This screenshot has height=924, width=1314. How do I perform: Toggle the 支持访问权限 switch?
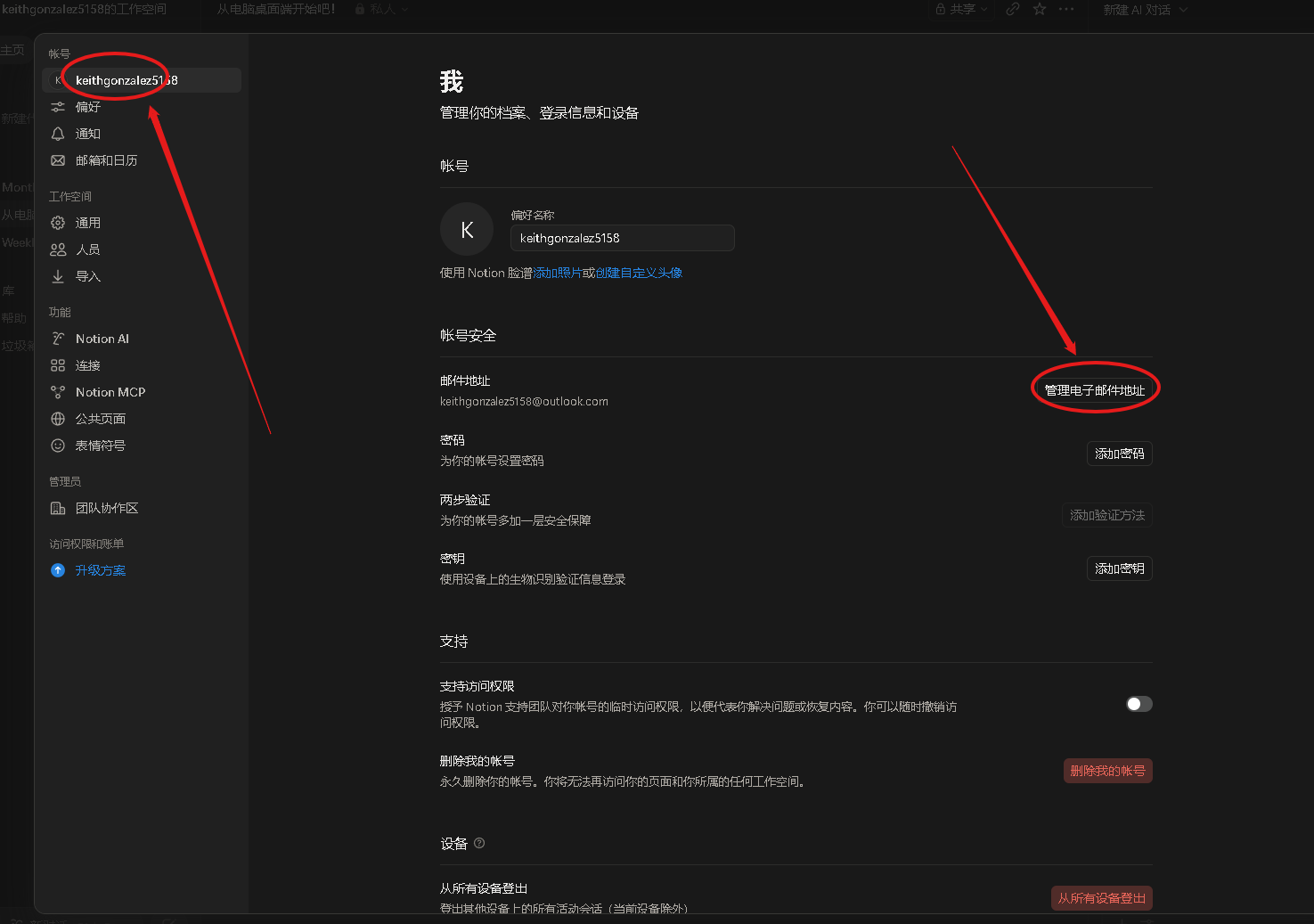(x=1139, y=704)
